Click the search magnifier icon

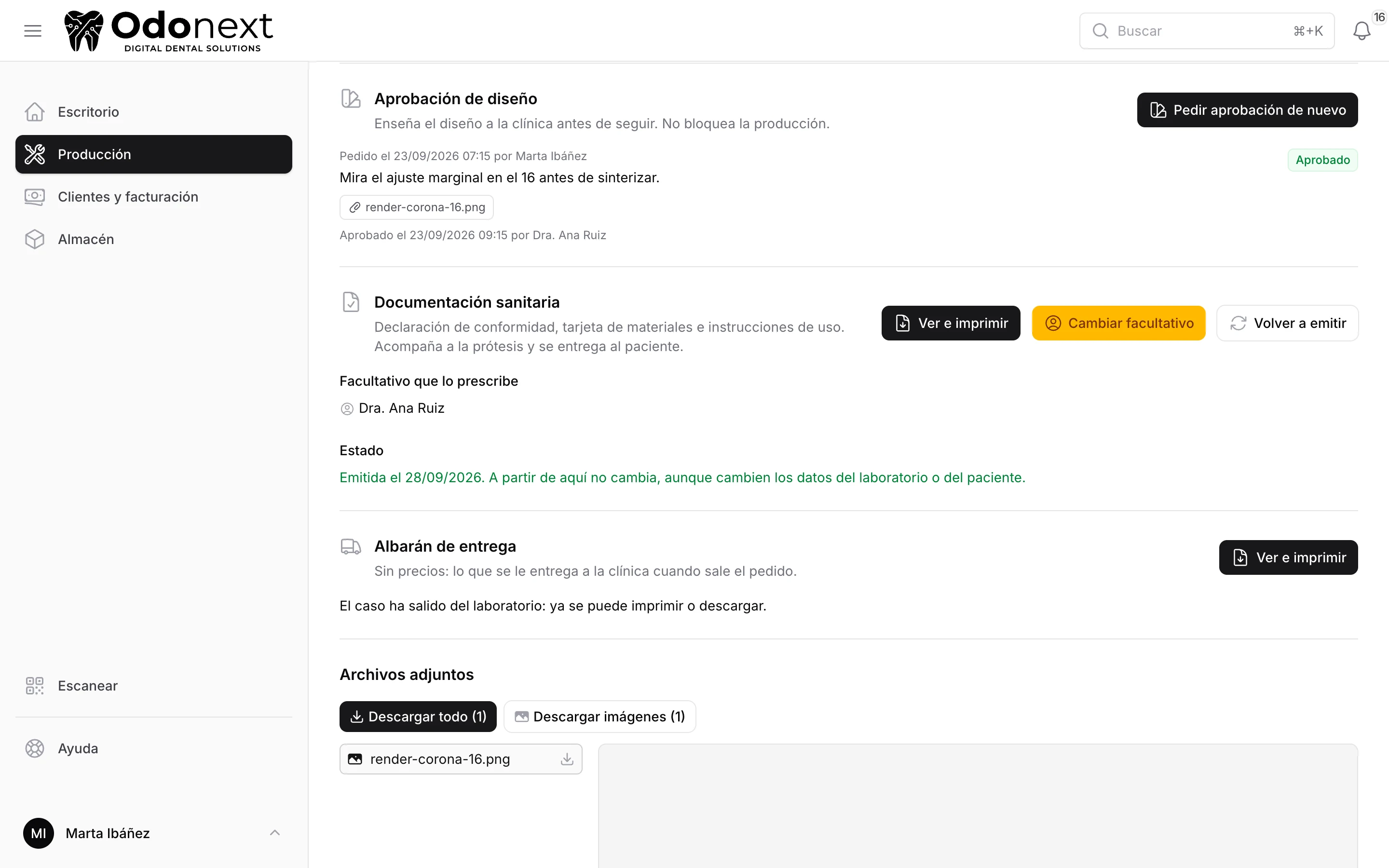[x=1100, y=31]
